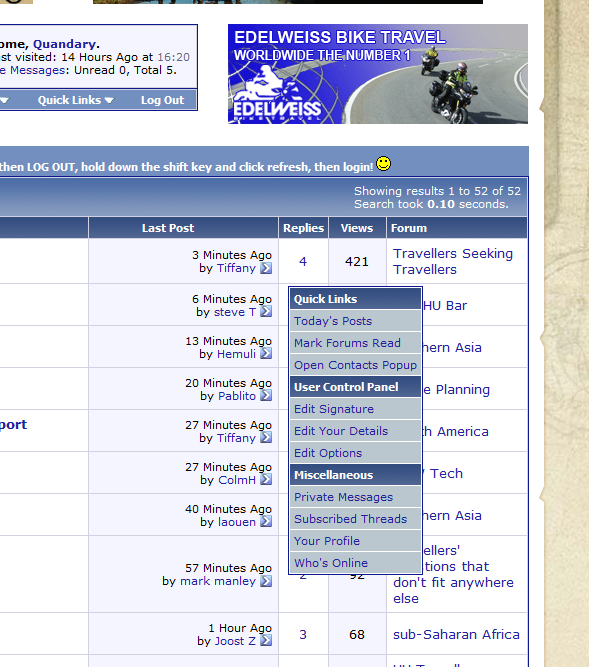Open Subscribed Threads menu item
This screenshot has height=667, width=589.
click(x=356, y=519)
